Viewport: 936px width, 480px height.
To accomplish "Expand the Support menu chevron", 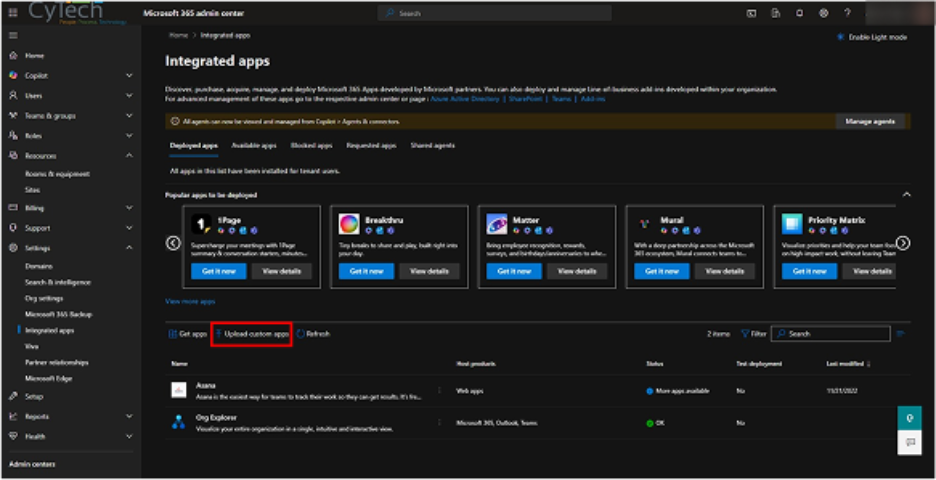I will [x=130, y=228].
